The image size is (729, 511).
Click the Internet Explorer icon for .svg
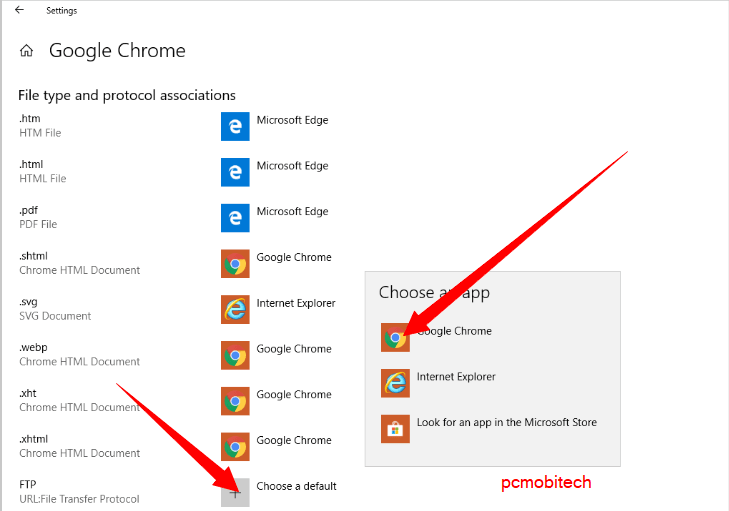(x=235, y=309)
